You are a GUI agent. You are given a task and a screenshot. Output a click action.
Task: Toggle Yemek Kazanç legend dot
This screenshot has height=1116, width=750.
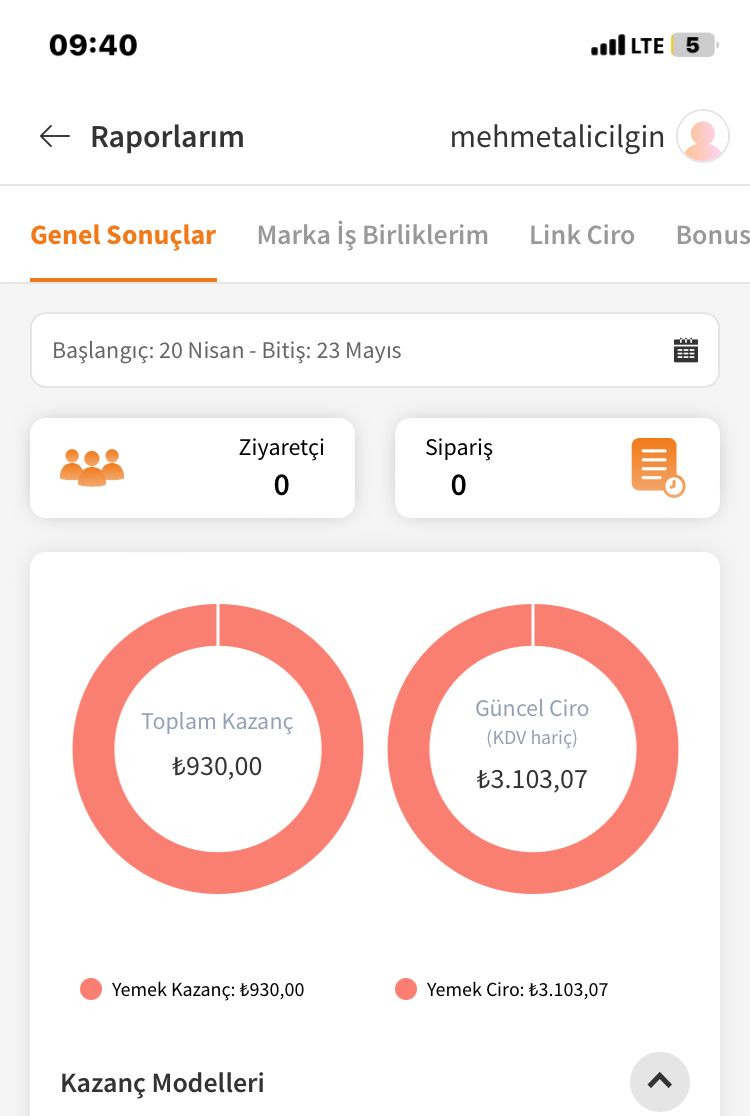(91, 989)
